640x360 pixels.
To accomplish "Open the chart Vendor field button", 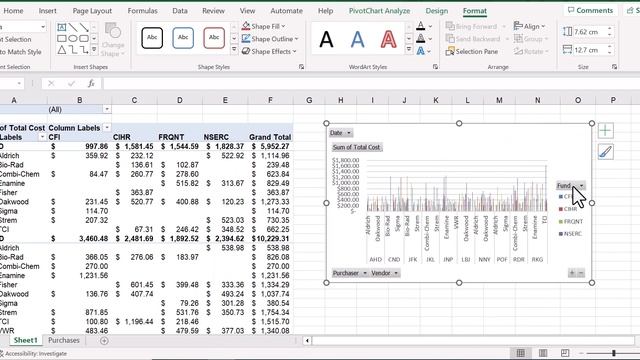I will click(x=384, y=273).
